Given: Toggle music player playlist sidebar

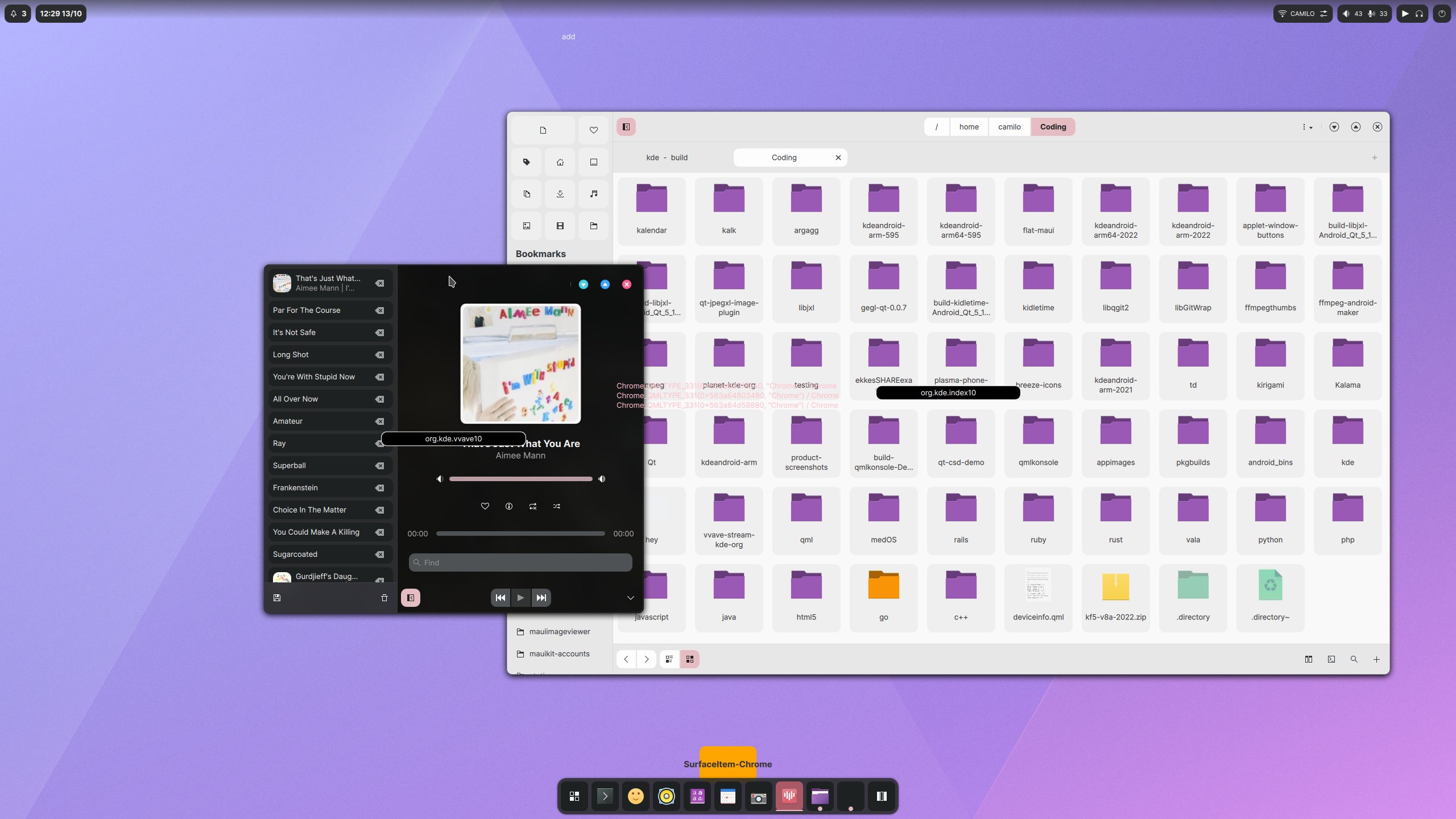Looking at the screenshot, I should 411,598.
